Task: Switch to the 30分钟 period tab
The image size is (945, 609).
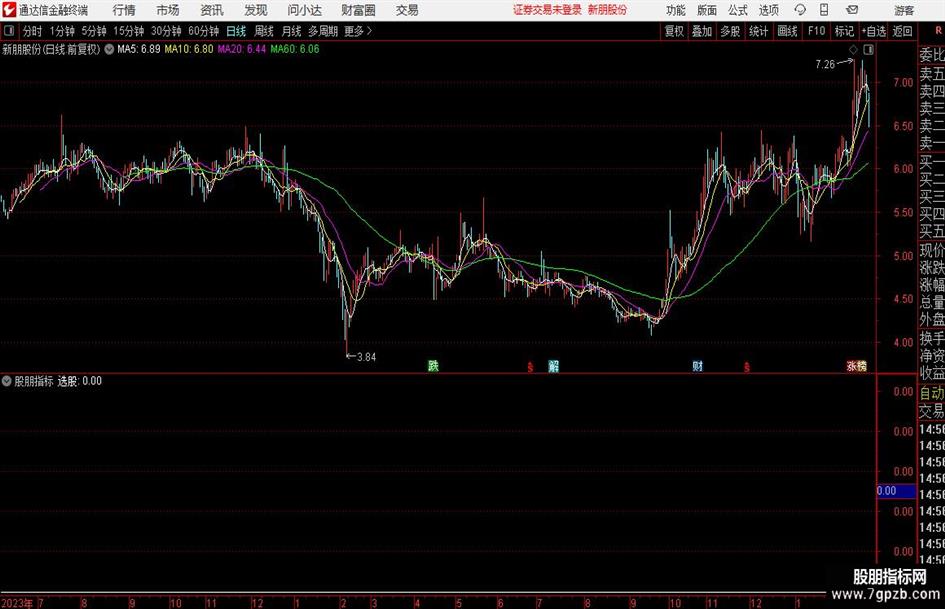Action: click(166, 31)
